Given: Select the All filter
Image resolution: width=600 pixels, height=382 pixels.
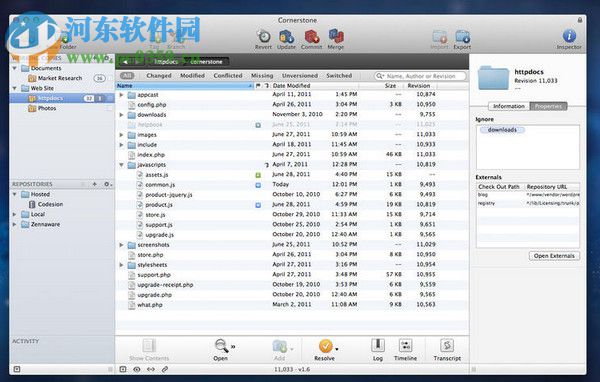Looking at the screenshot, I should pyautogui.click(x=127, y=75).
